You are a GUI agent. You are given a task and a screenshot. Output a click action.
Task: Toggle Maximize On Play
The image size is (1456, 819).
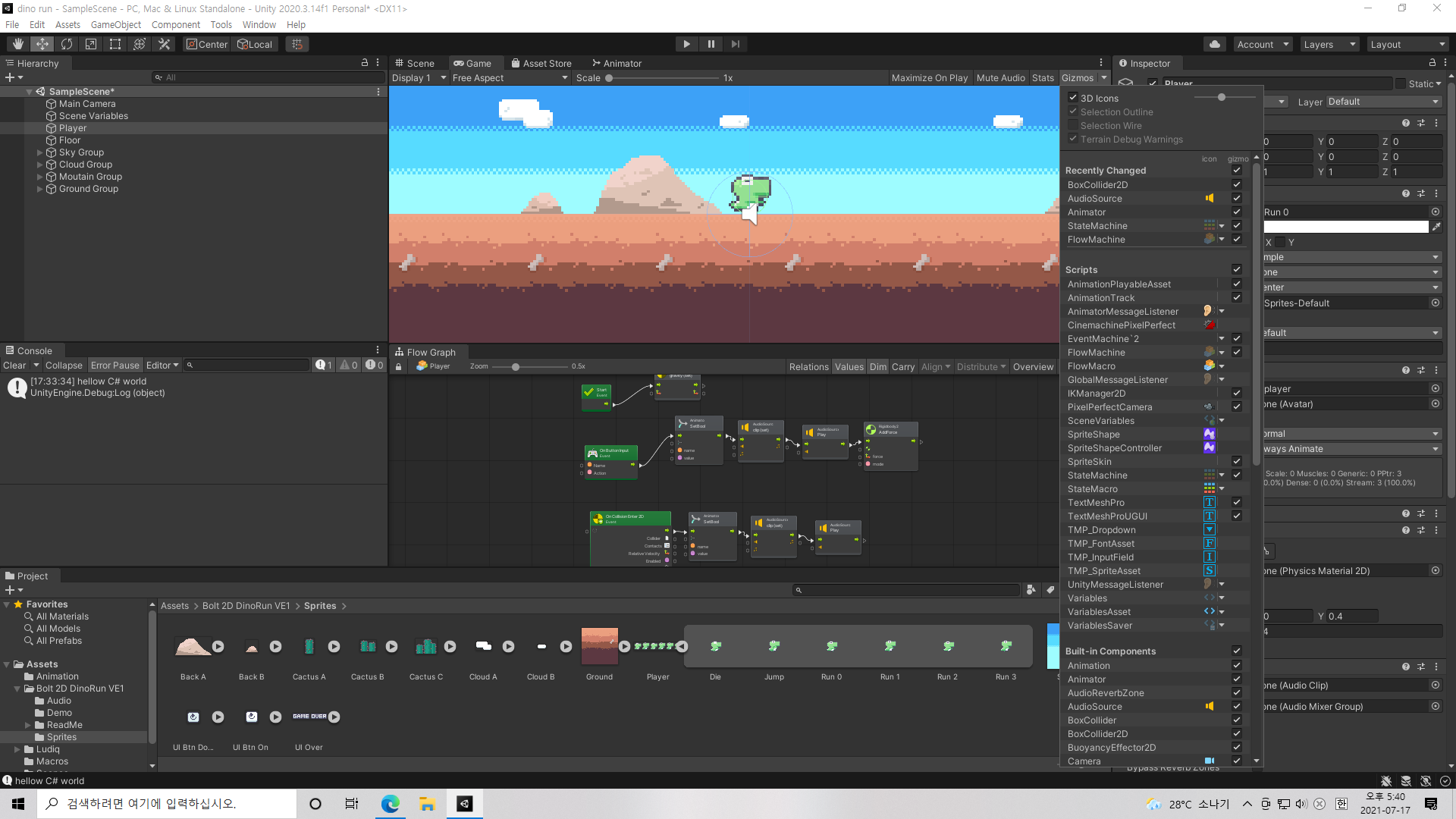click(930, 78)
